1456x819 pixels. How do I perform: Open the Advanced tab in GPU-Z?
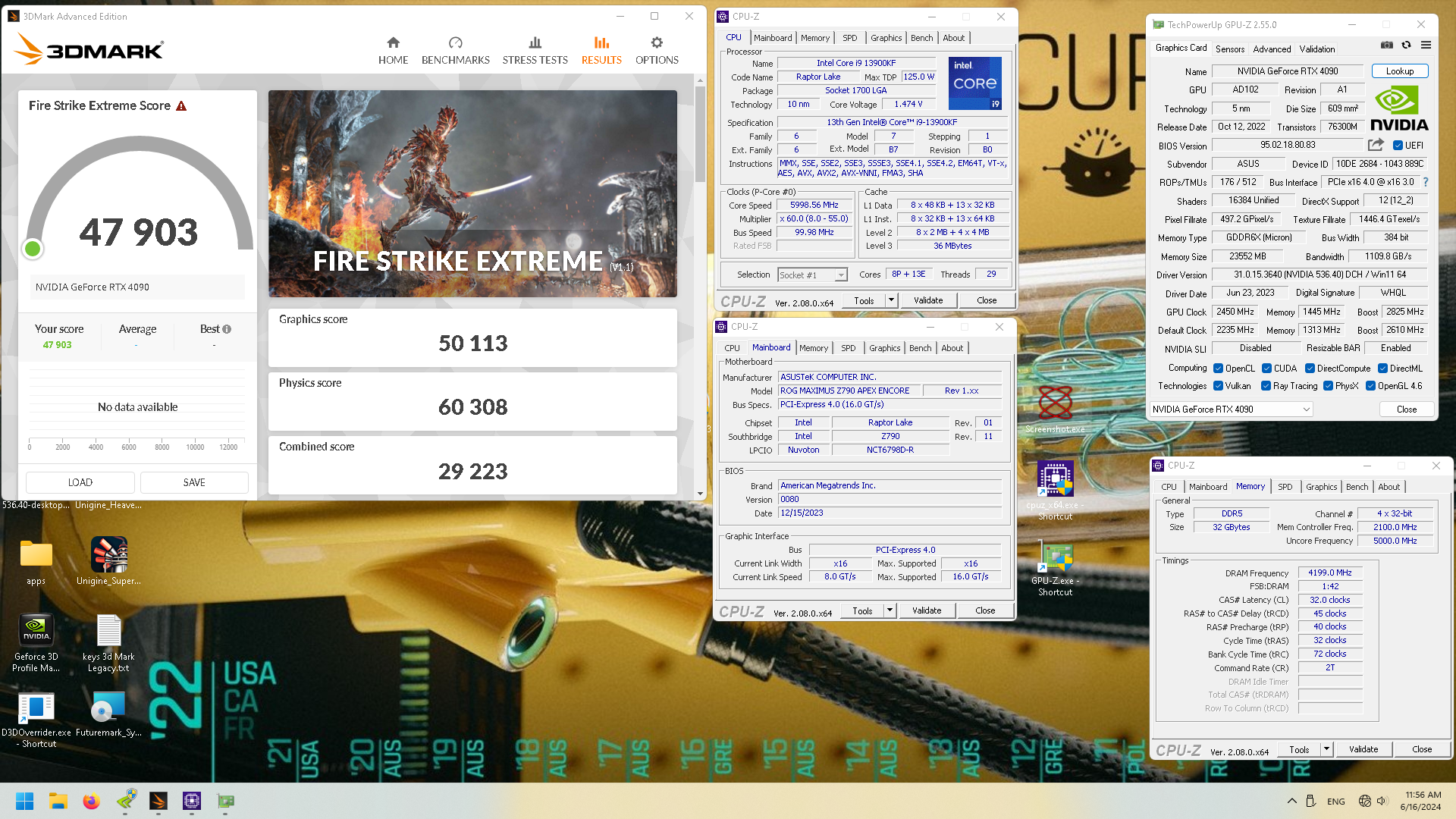pos(1272,49)
